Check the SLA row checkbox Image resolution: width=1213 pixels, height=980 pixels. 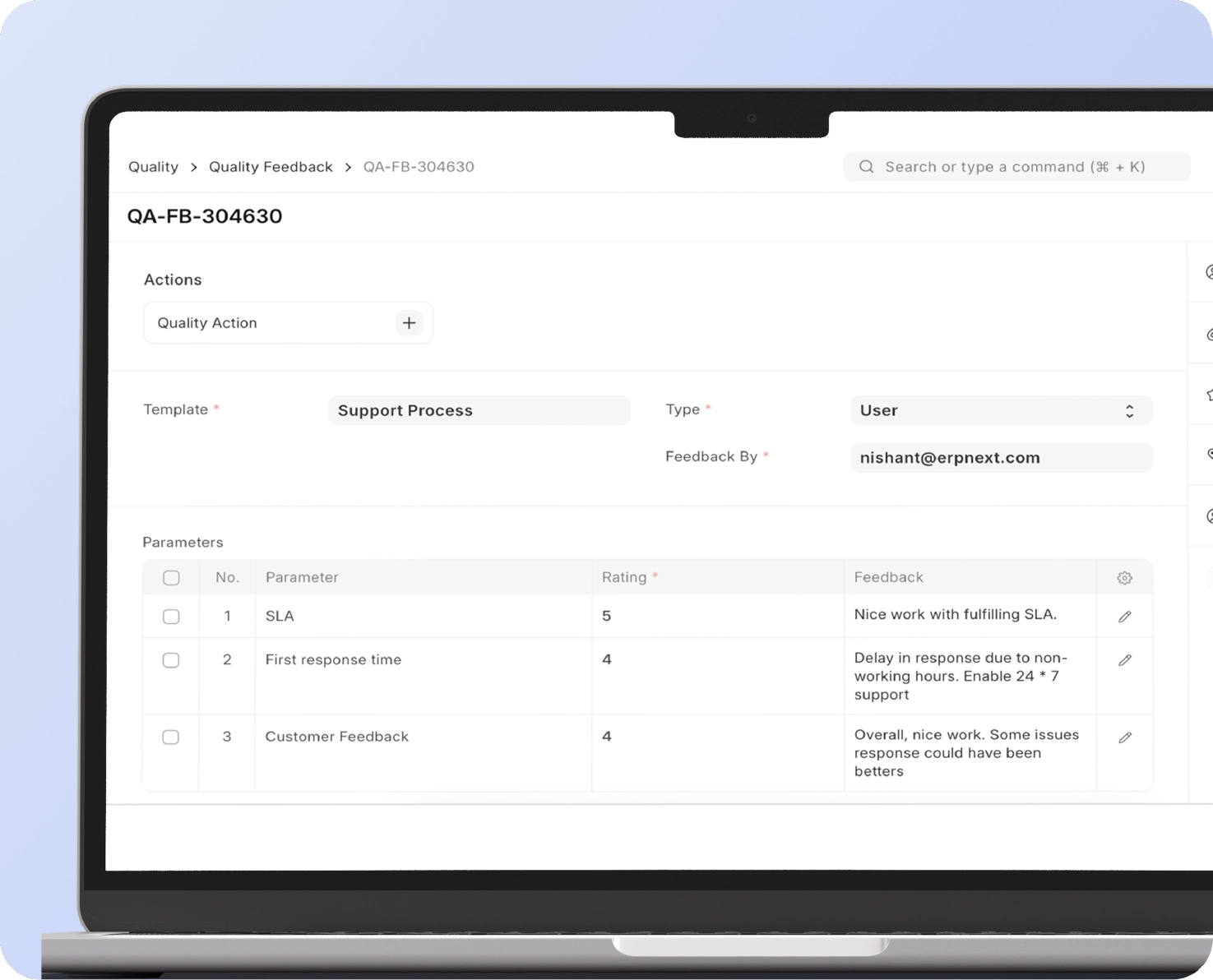(171, 617)
